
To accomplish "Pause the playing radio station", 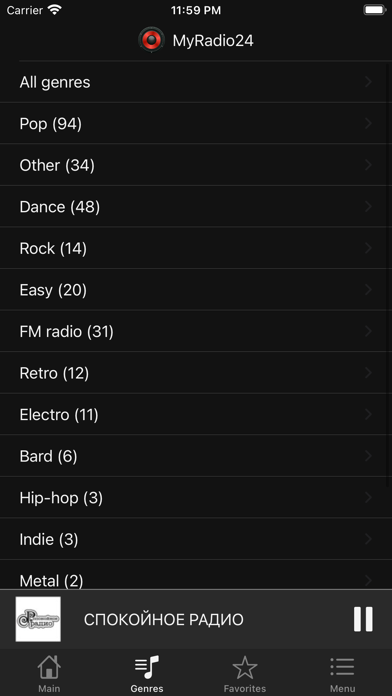I will tap(363, 619).
